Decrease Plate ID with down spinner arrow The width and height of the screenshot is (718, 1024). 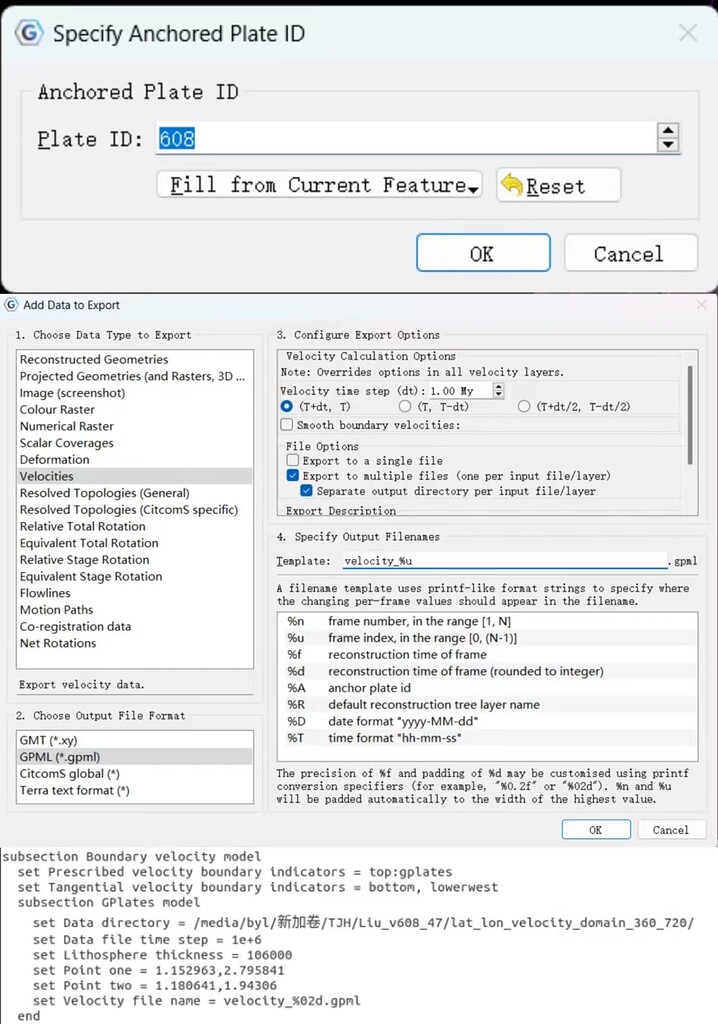(668, 145)
